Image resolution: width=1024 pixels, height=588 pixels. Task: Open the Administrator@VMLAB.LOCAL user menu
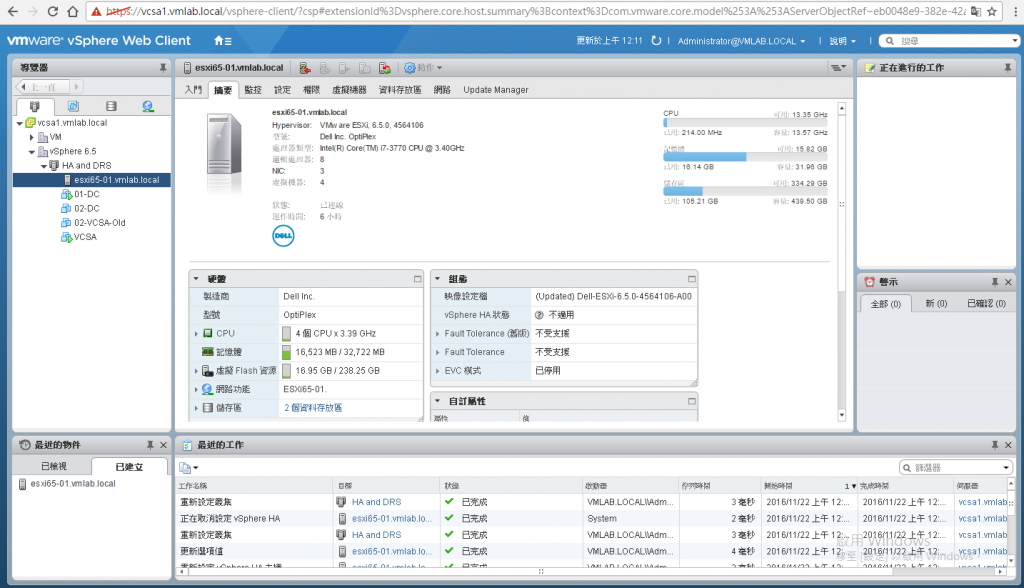tap(741, 41)
